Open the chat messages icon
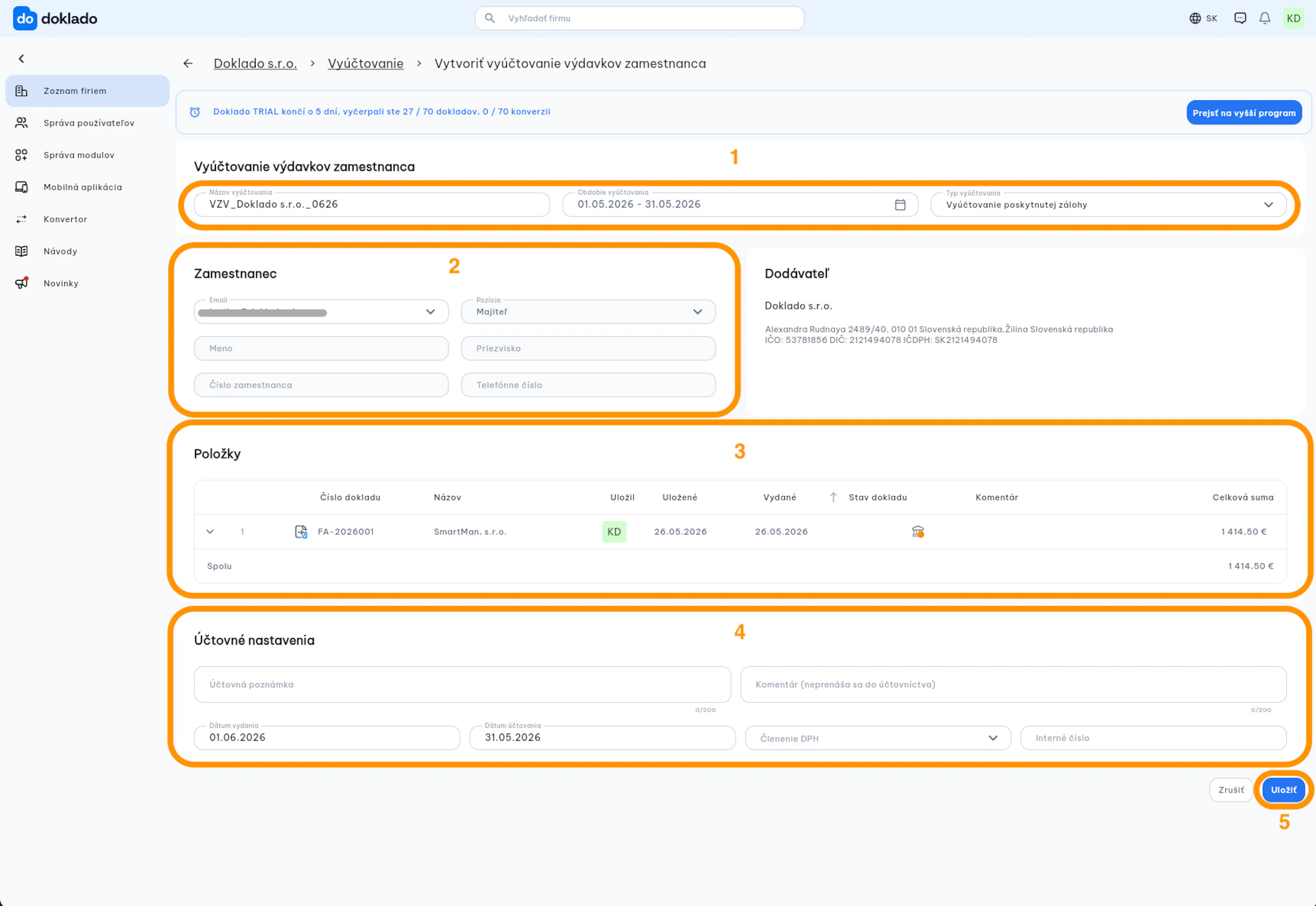 click(1241, 18)
